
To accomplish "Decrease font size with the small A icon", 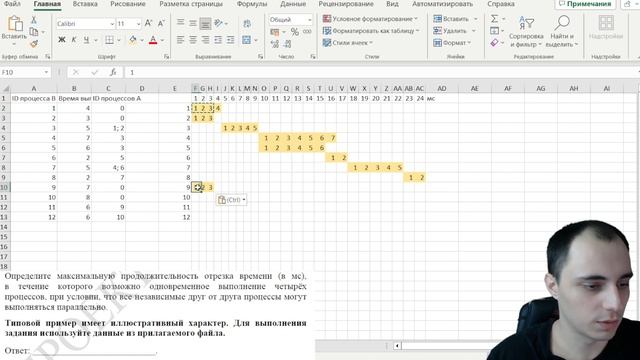I will point(161,24).
